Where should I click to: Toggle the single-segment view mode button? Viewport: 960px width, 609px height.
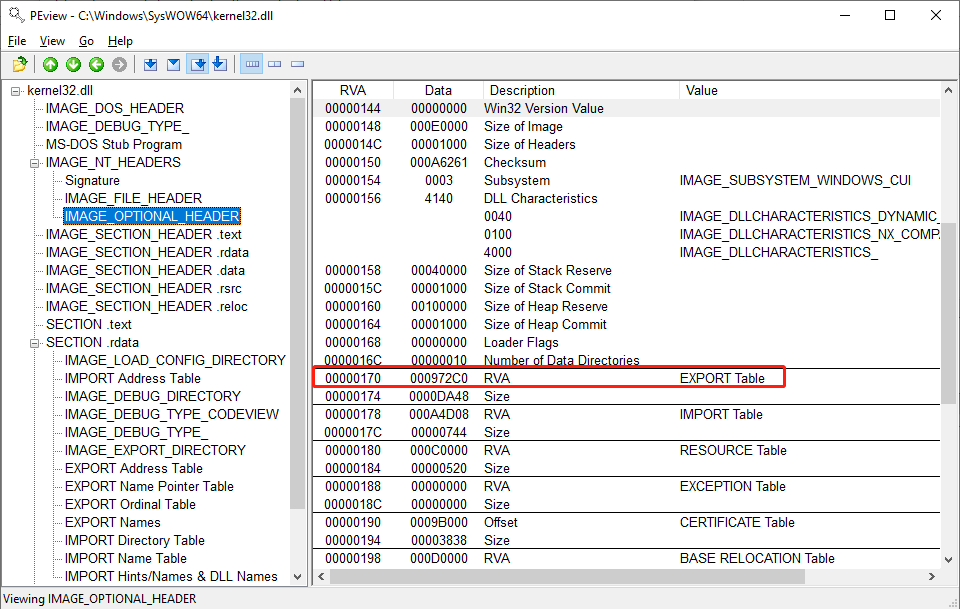coord(297,65)
